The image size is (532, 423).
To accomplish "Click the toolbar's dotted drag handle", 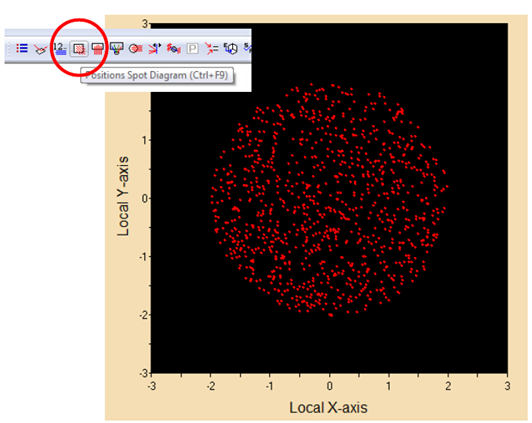I will pos(9,48).
